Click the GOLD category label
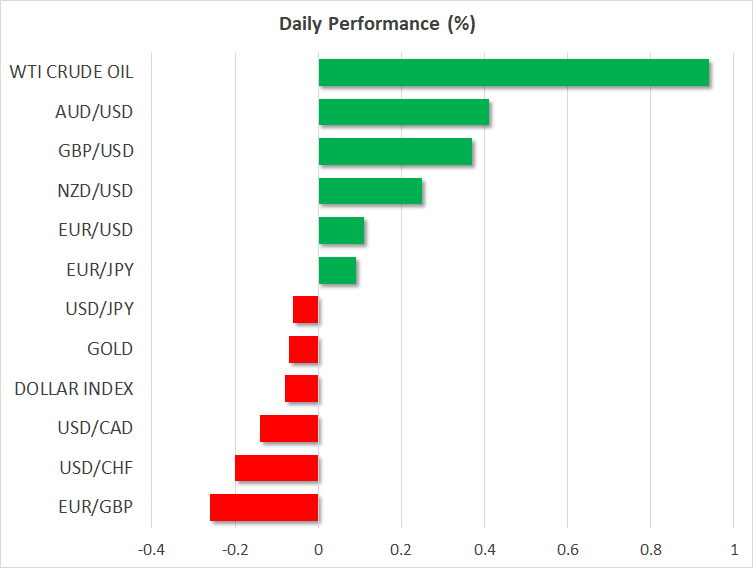The image size is (753, 568). 110,349
